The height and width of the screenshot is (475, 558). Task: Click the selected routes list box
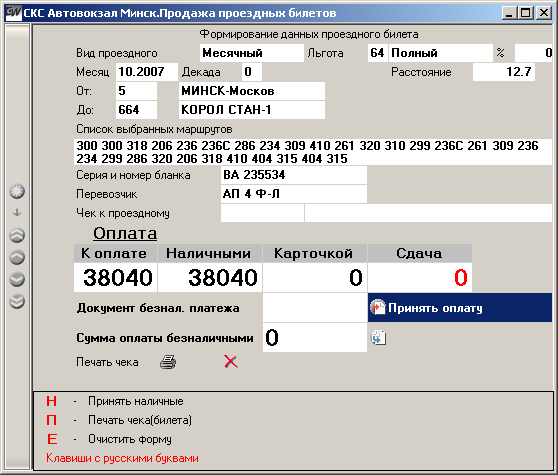pyautogui.click(x=313, y=152)
